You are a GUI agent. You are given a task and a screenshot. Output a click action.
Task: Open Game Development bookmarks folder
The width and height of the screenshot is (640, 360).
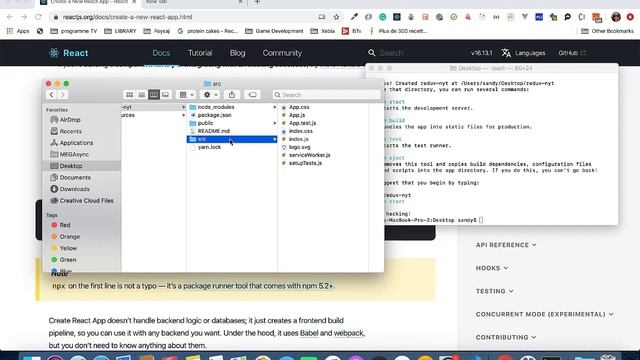point(274,31)
